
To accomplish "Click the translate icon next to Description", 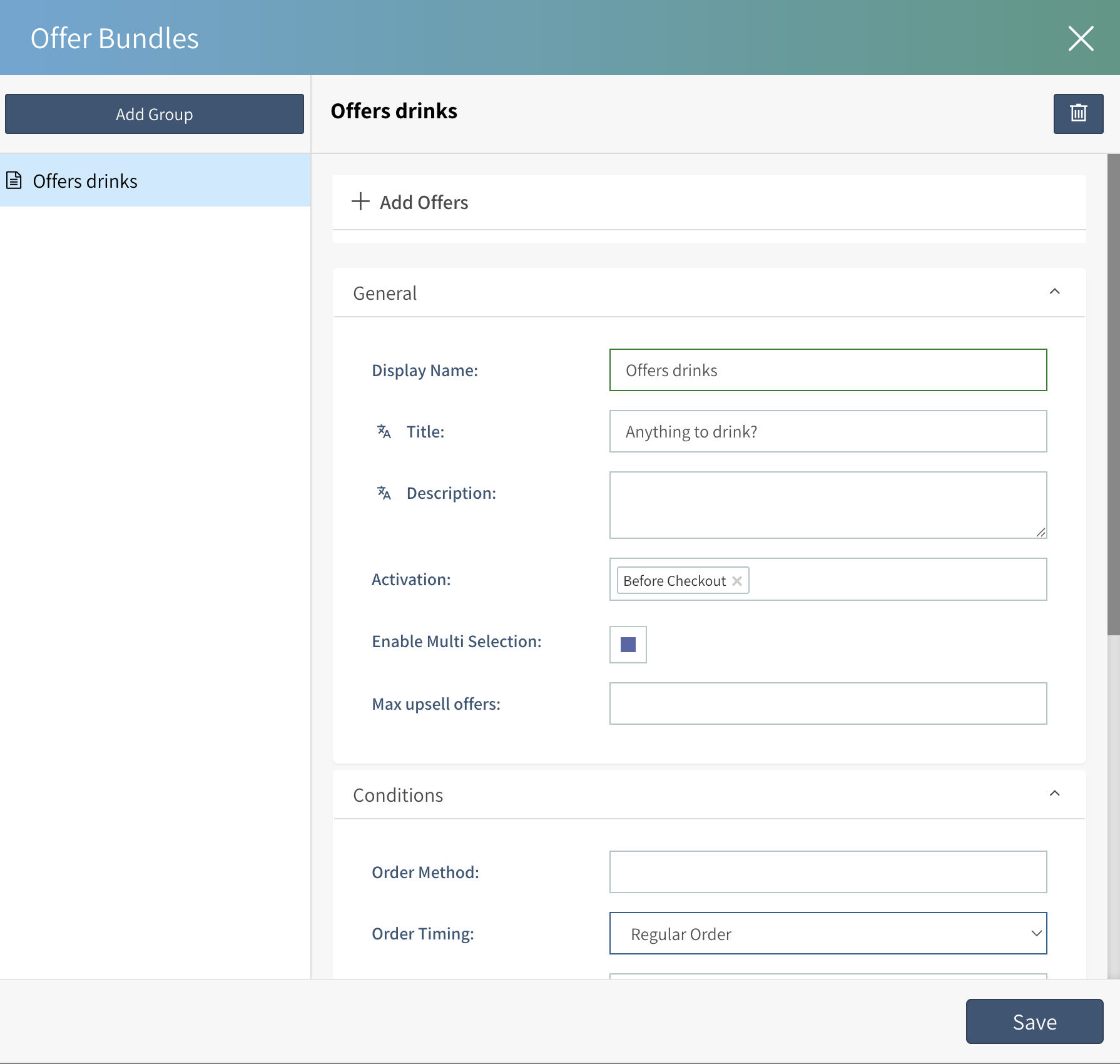I will pos(384,493).
